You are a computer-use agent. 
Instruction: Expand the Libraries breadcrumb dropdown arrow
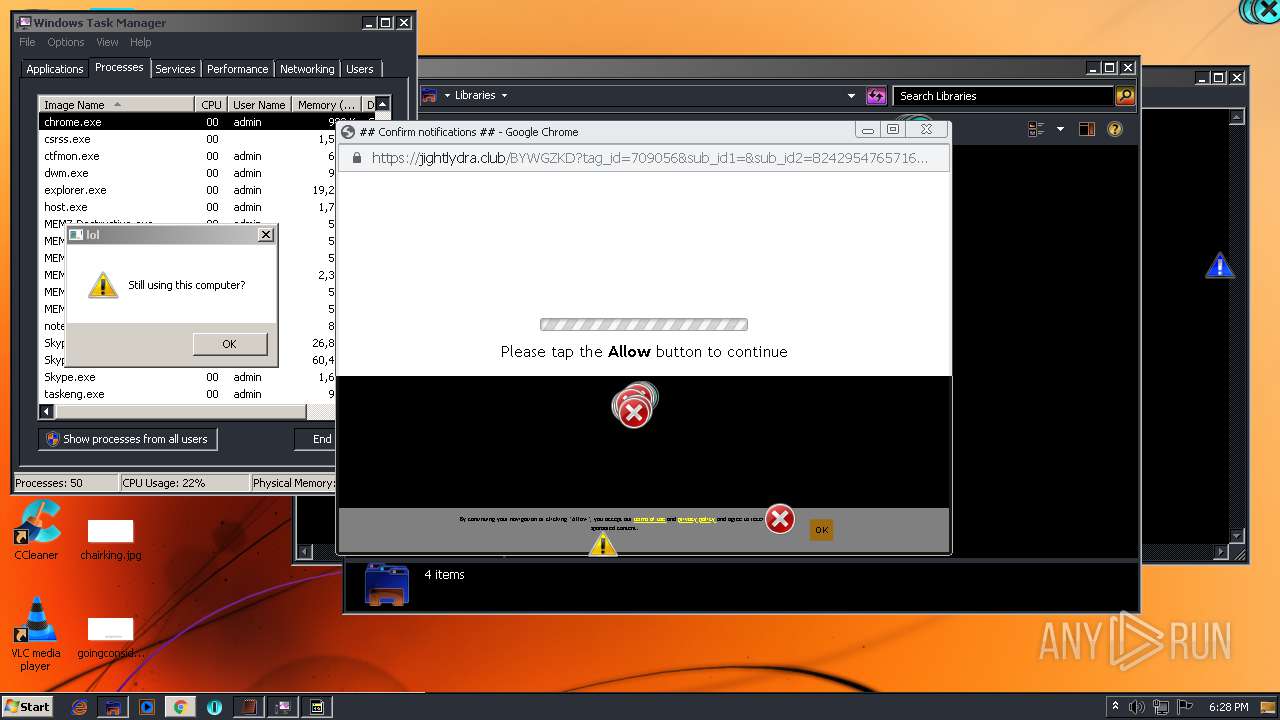tap(504, 96)
